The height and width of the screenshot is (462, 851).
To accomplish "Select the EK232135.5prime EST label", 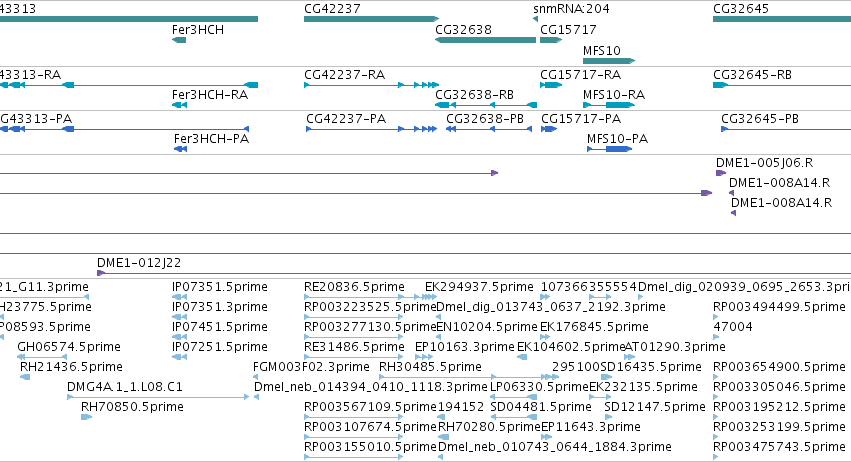I will (x=643, y=387).
